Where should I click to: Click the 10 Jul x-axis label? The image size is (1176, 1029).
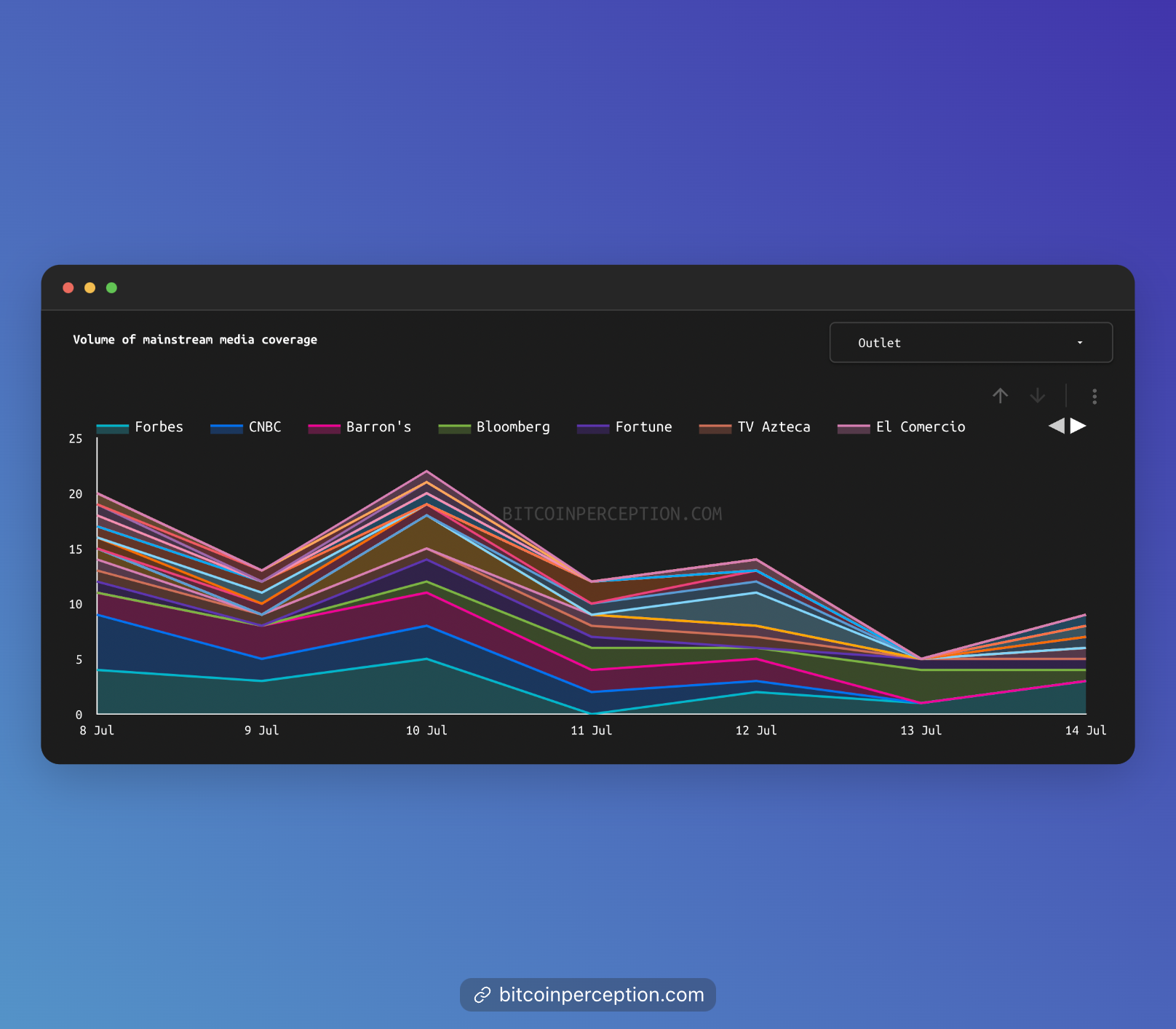coord(426,731)
